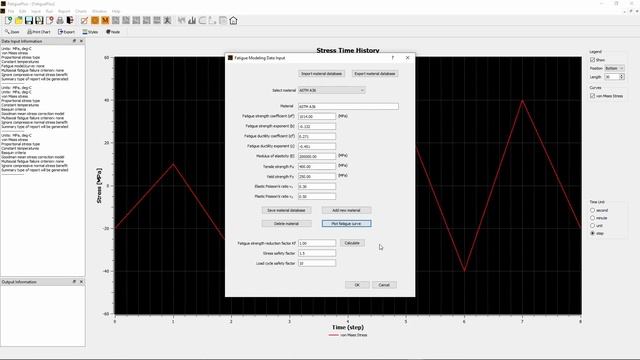640x360 pixels.
Task: Click the orange icon left of the M icon
Action: [x=95, y=20]
